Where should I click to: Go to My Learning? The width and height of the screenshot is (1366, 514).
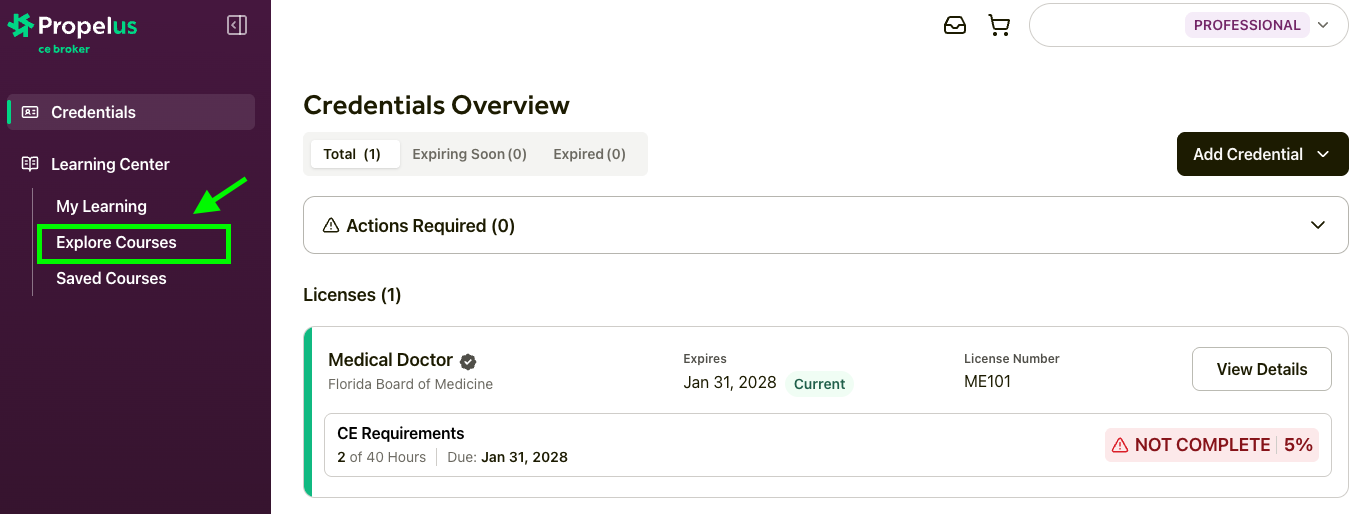(101, 206)
